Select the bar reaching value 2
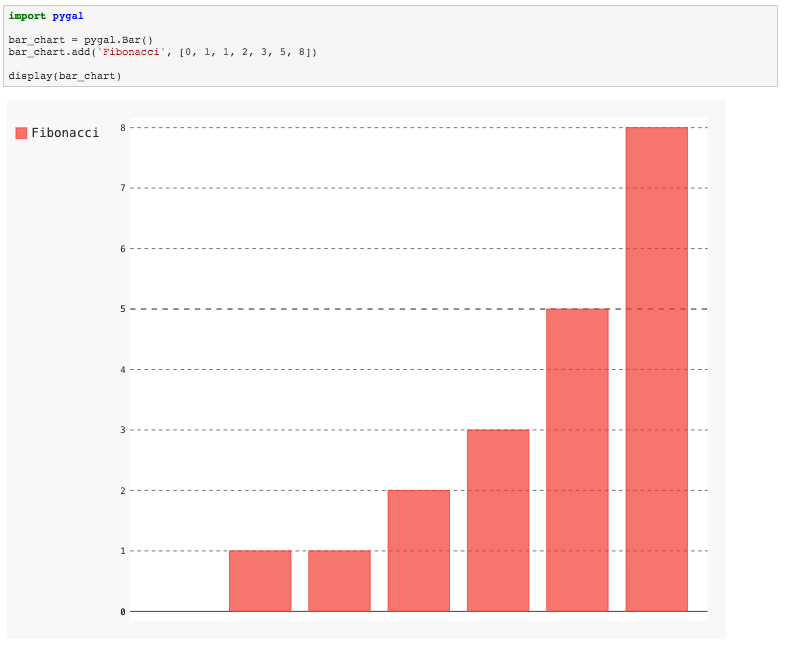 (x=419, y=550)
